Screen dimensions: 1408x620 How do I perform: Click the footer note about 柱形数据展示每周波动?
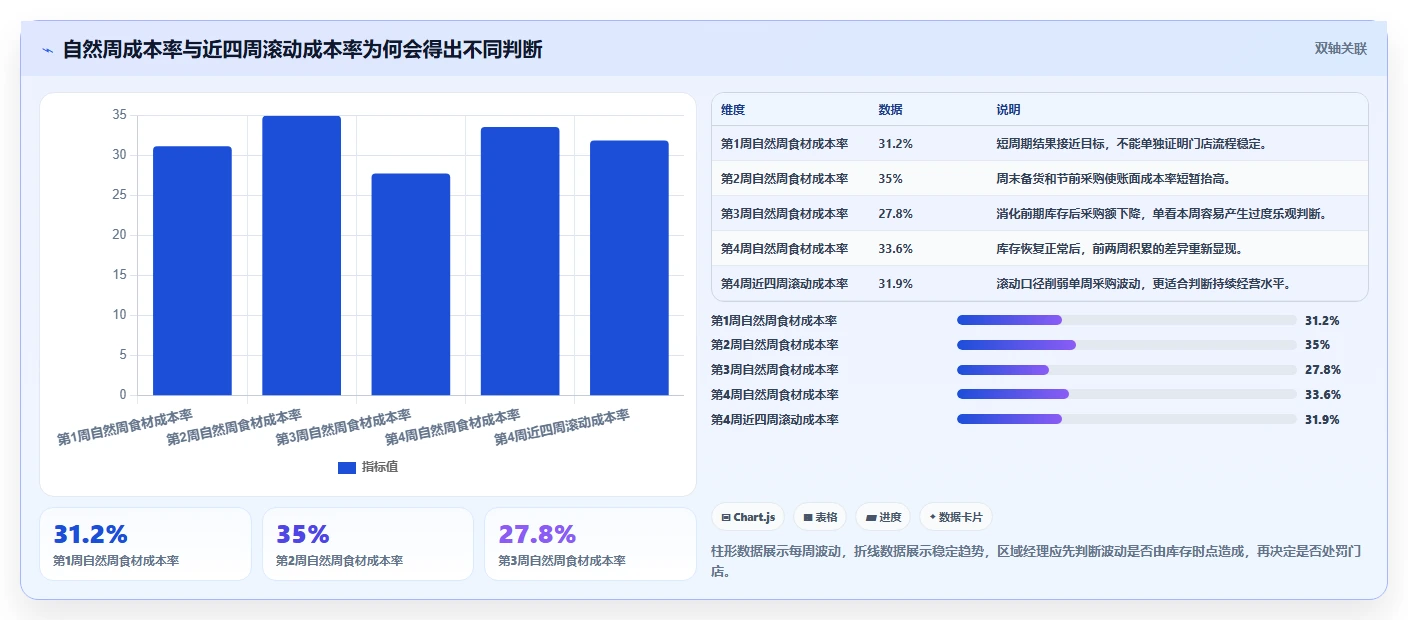1037,561
